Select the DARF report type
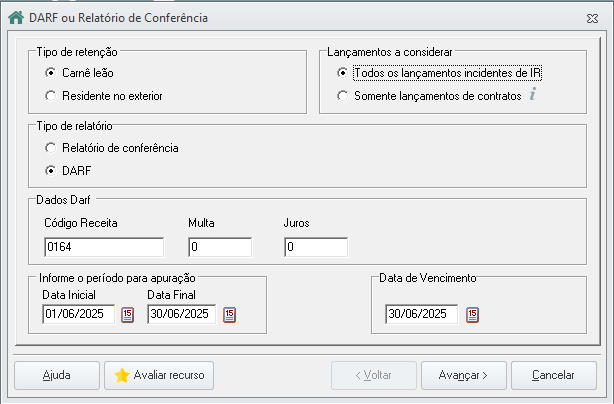Screen dimensions: 614x404 [50, 170]
